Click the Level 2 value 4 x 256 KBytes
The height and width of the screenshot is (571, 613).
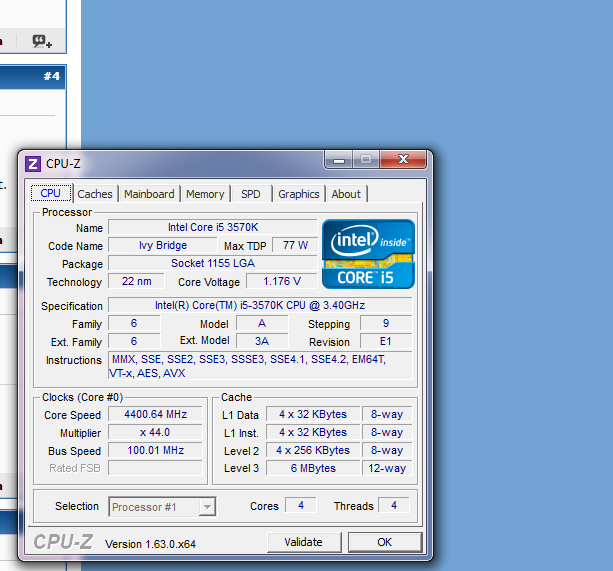coord(313,450)
